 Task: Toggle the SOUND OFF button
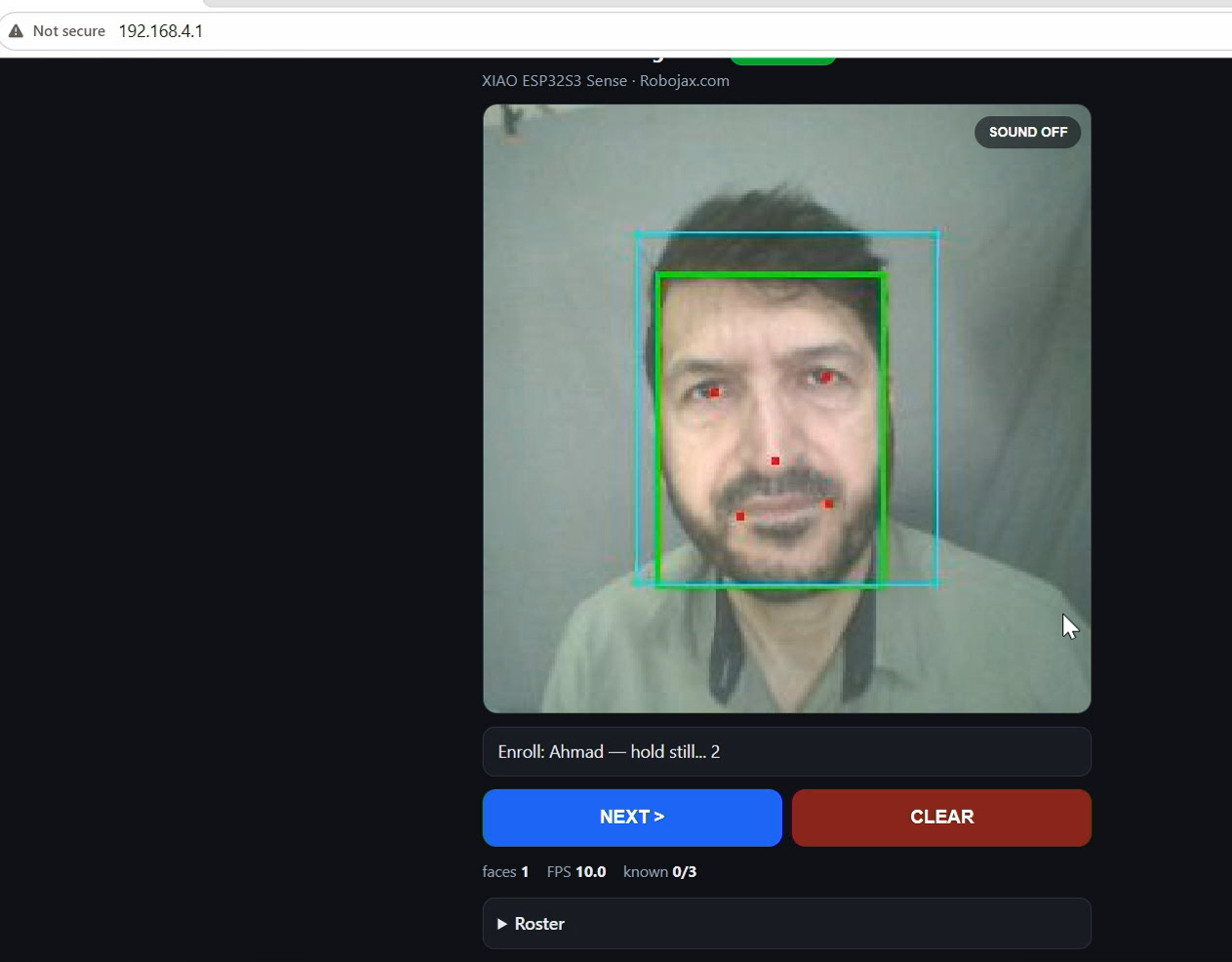(1027, 133)
